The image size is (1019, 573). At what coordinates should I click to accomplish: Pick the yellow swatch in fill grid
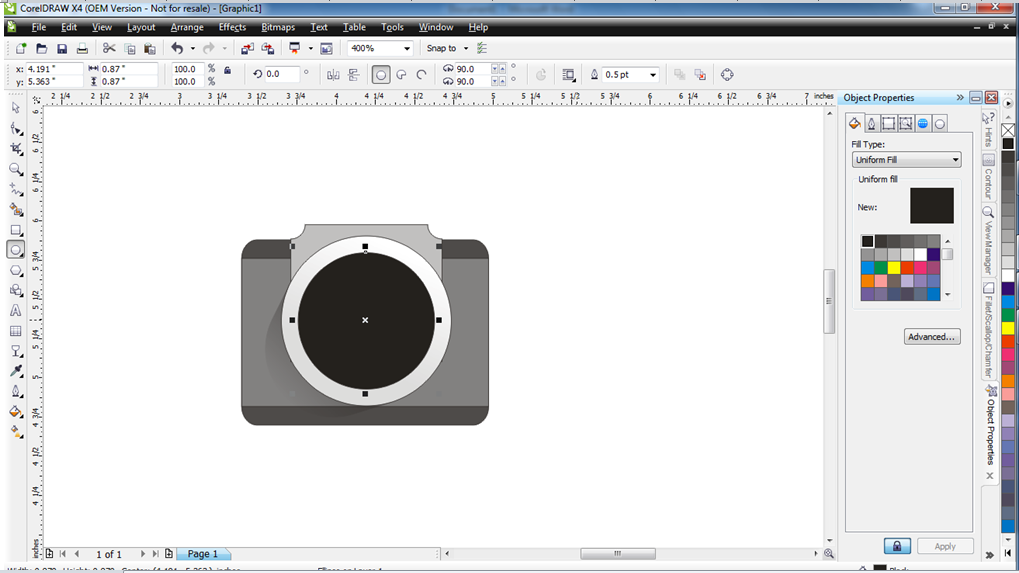tap(894, 267)
